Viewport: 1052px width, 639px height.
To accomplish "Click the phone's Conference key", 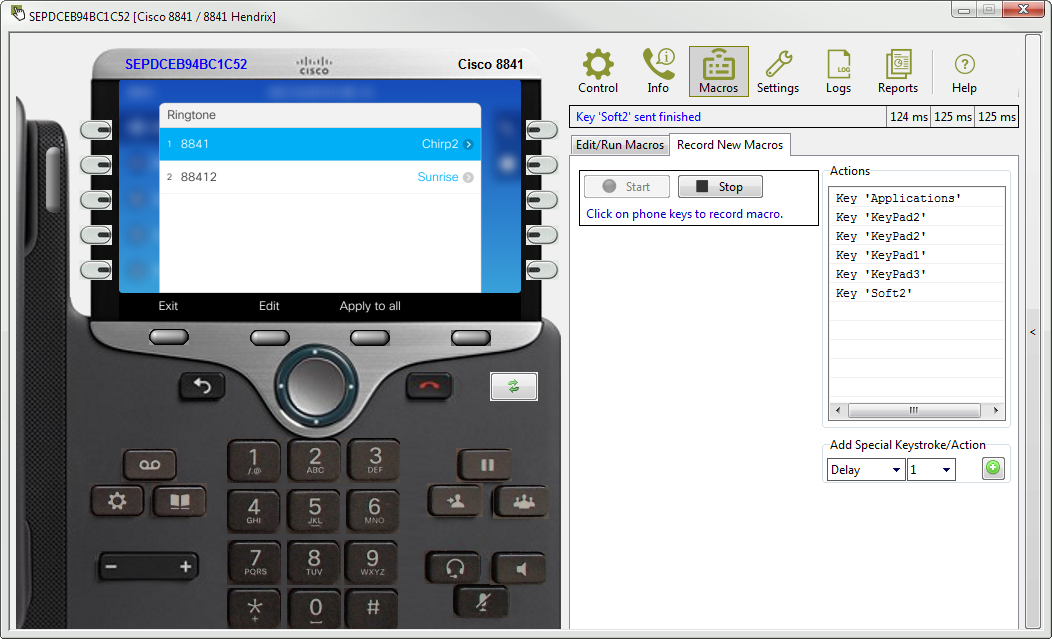I will 523,501.
